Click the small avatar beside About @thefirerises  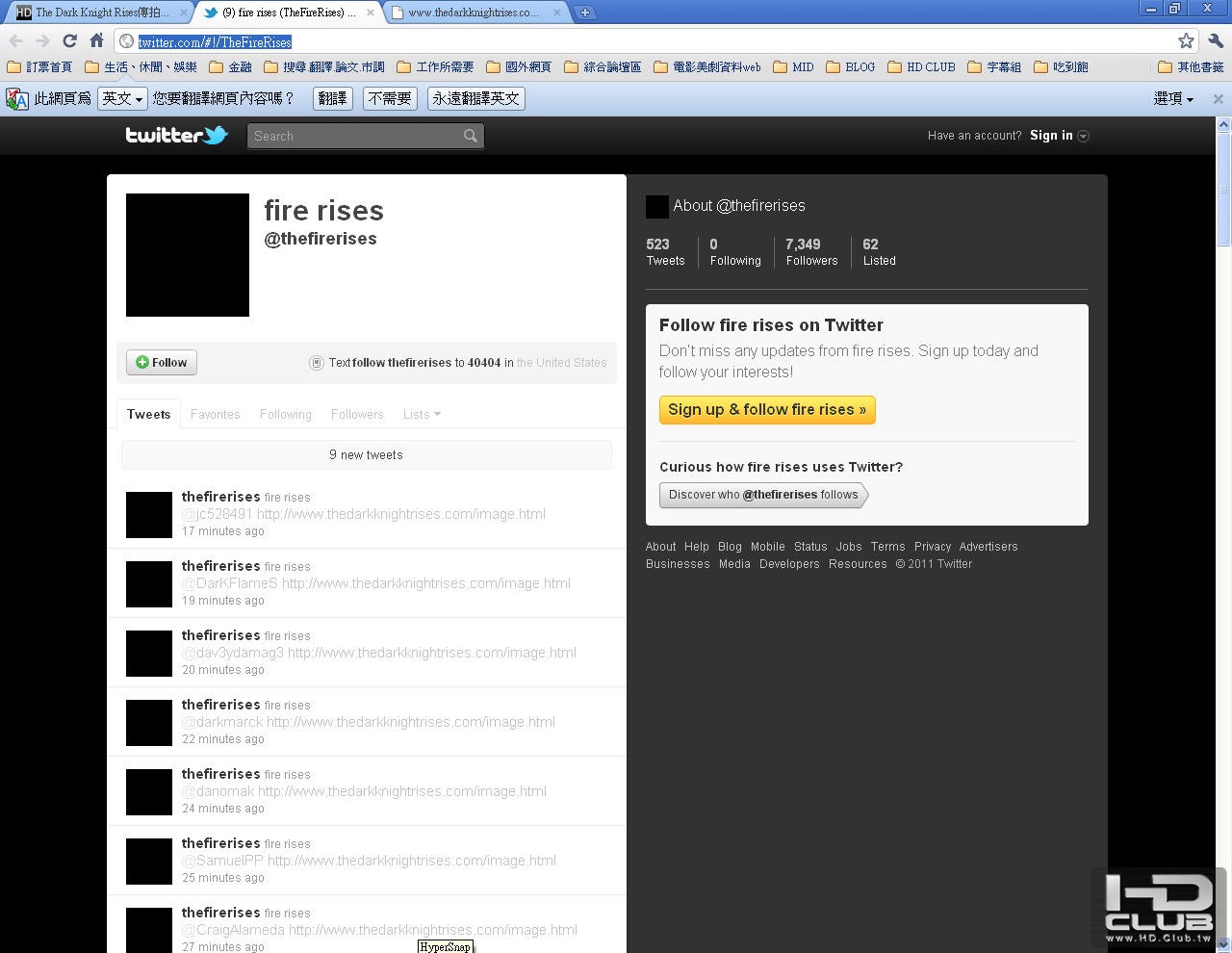click(657, 206)
